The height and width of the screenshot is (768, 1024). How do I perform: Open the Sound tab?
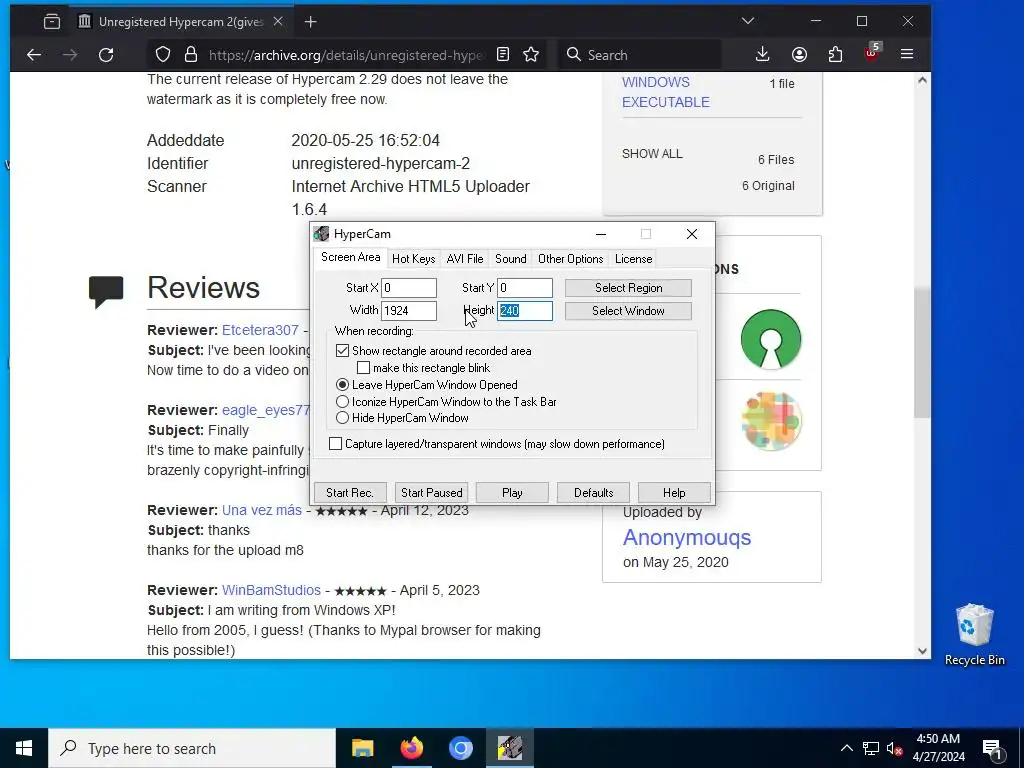(511, 259)
